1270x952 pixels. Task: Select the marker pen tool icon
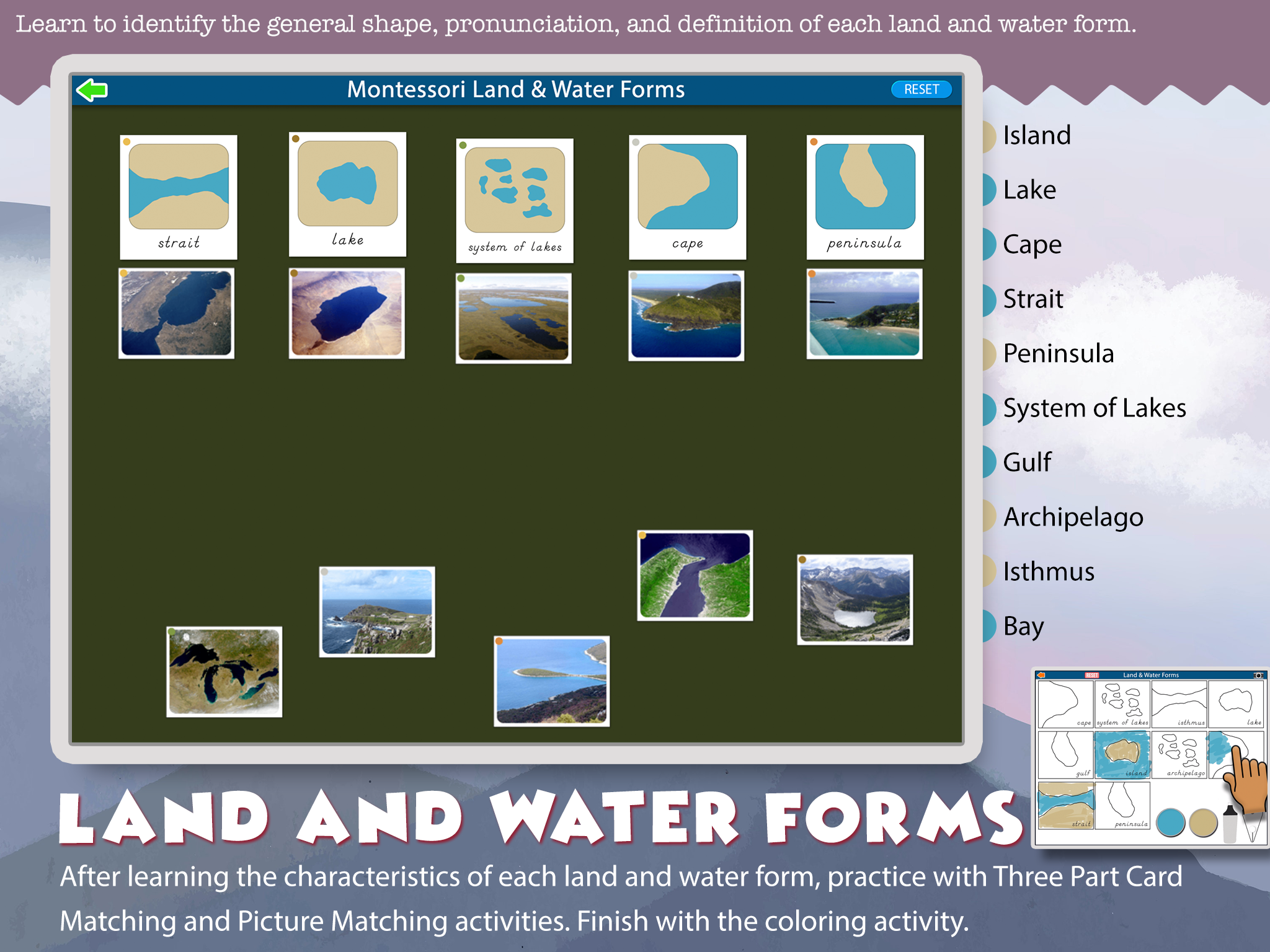point(1230,823)
